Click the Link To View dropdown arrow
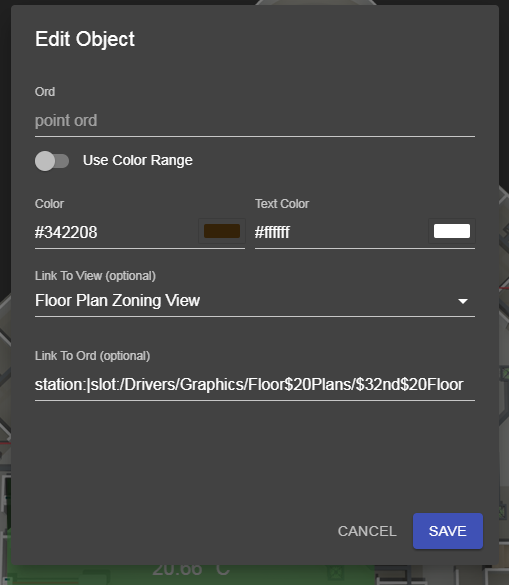The height and width of the screenshot is (585, 509). 463,301
